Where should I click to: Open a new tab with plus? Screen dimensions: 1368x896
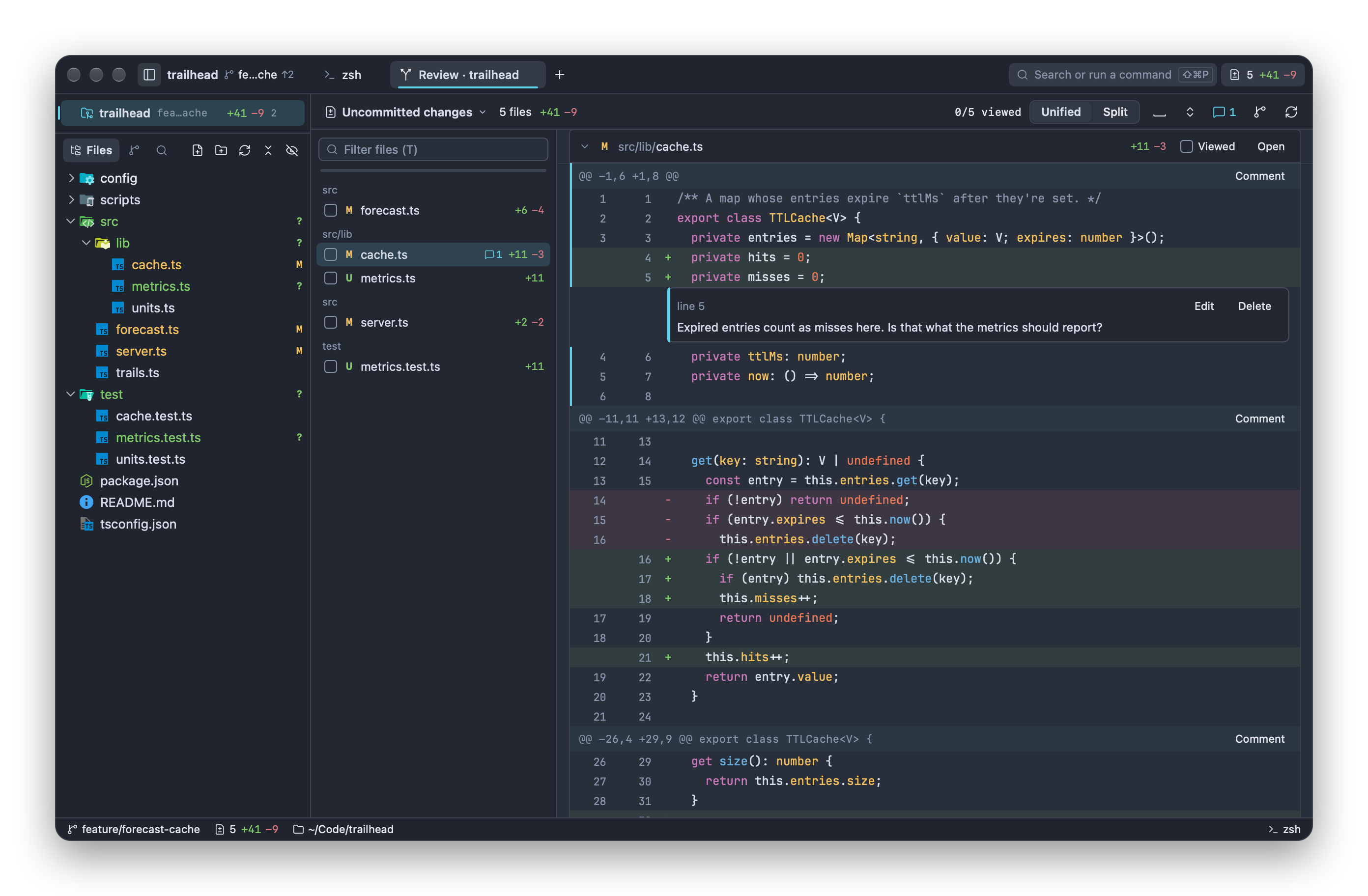[560, 75]
